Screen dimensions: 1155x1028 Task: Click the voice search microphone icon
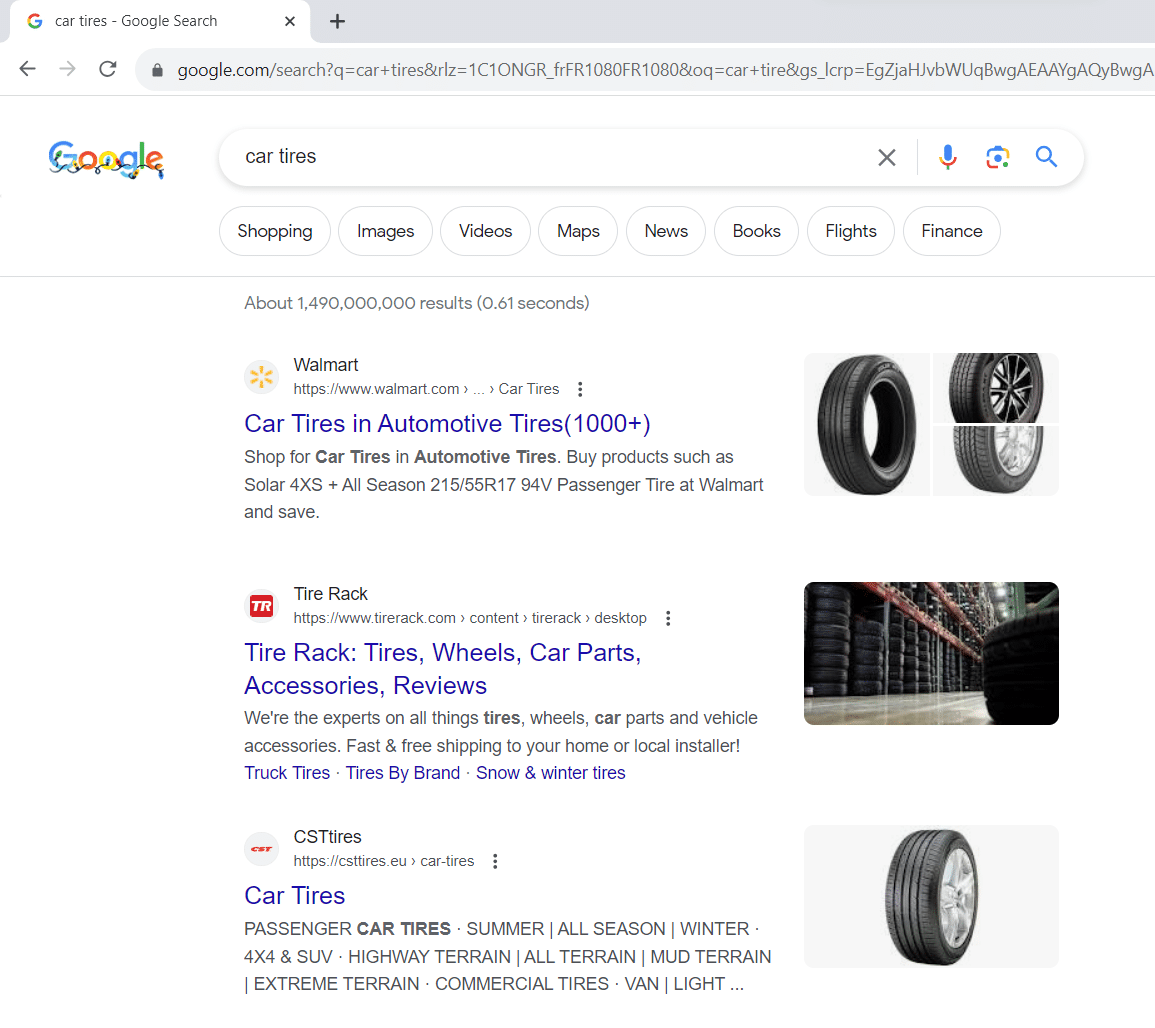click(948, 157)
